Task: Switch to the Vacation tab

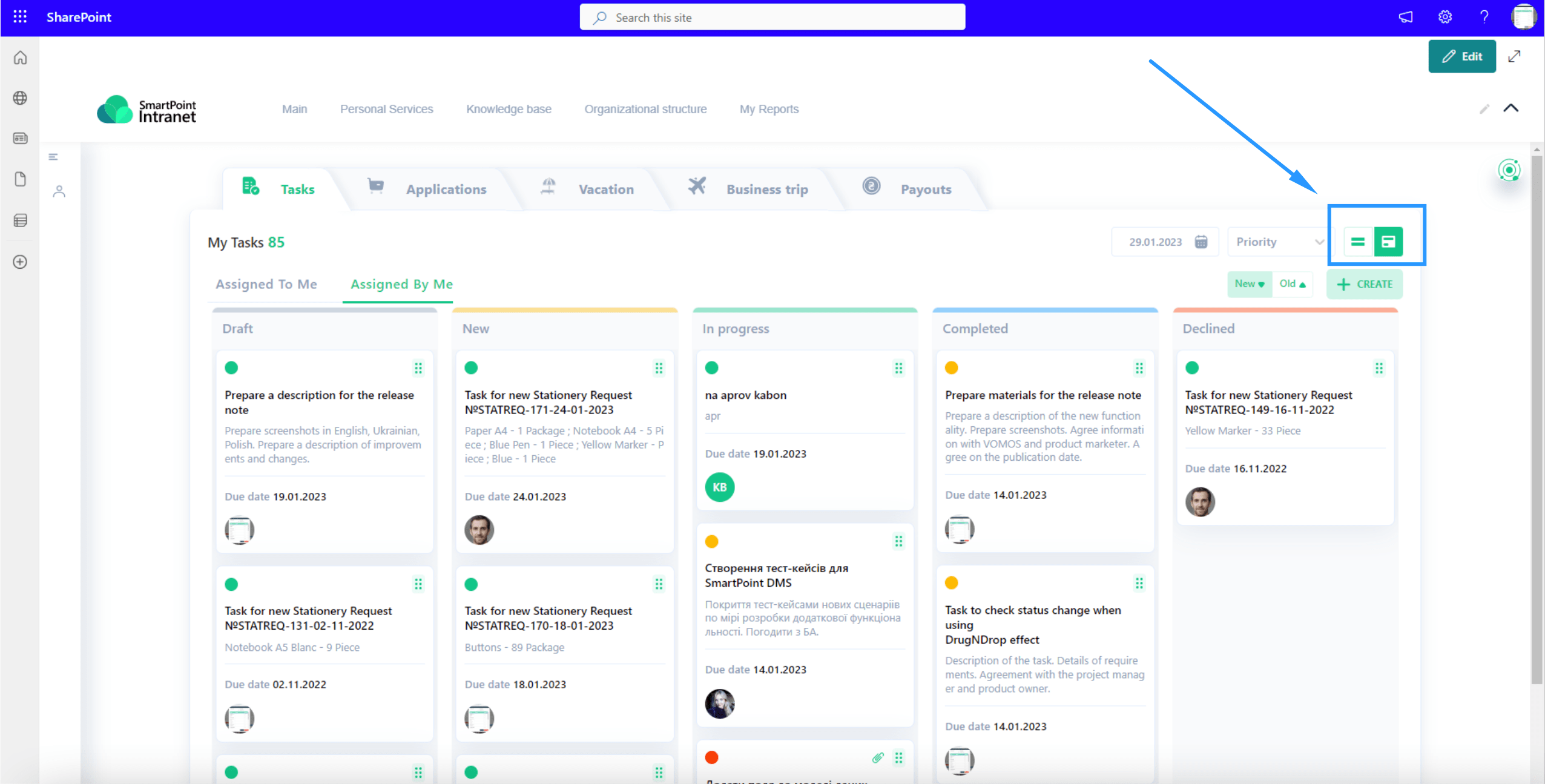Action: click(x=605, y=189)
